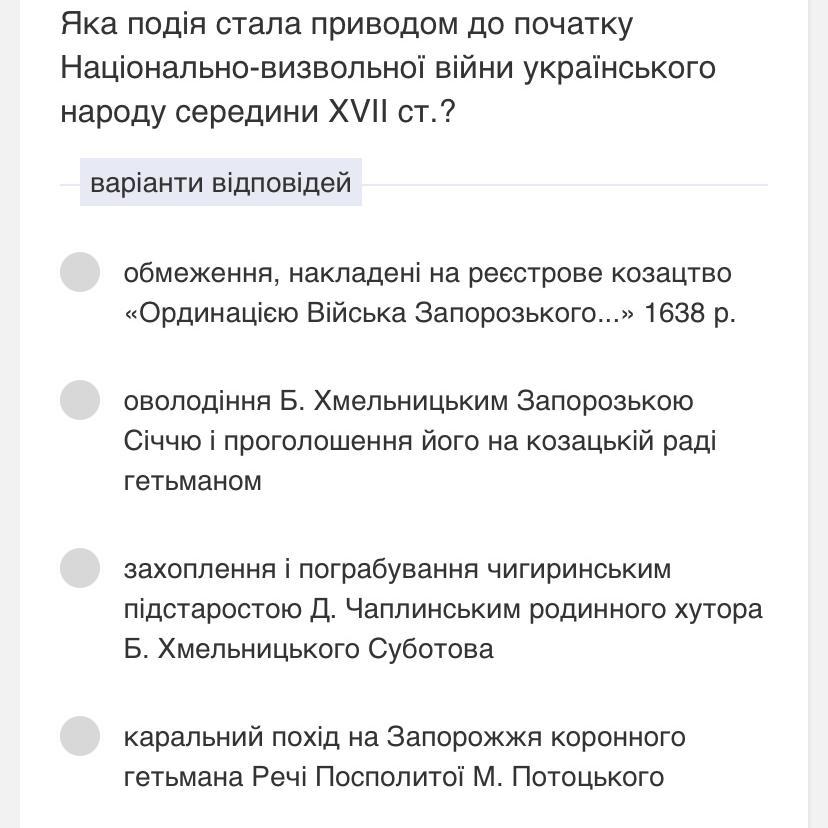Click the text 'оволодіння Б. Хмельницьким Запорозькою'
The image size is (828, 828).
[408, 401]
